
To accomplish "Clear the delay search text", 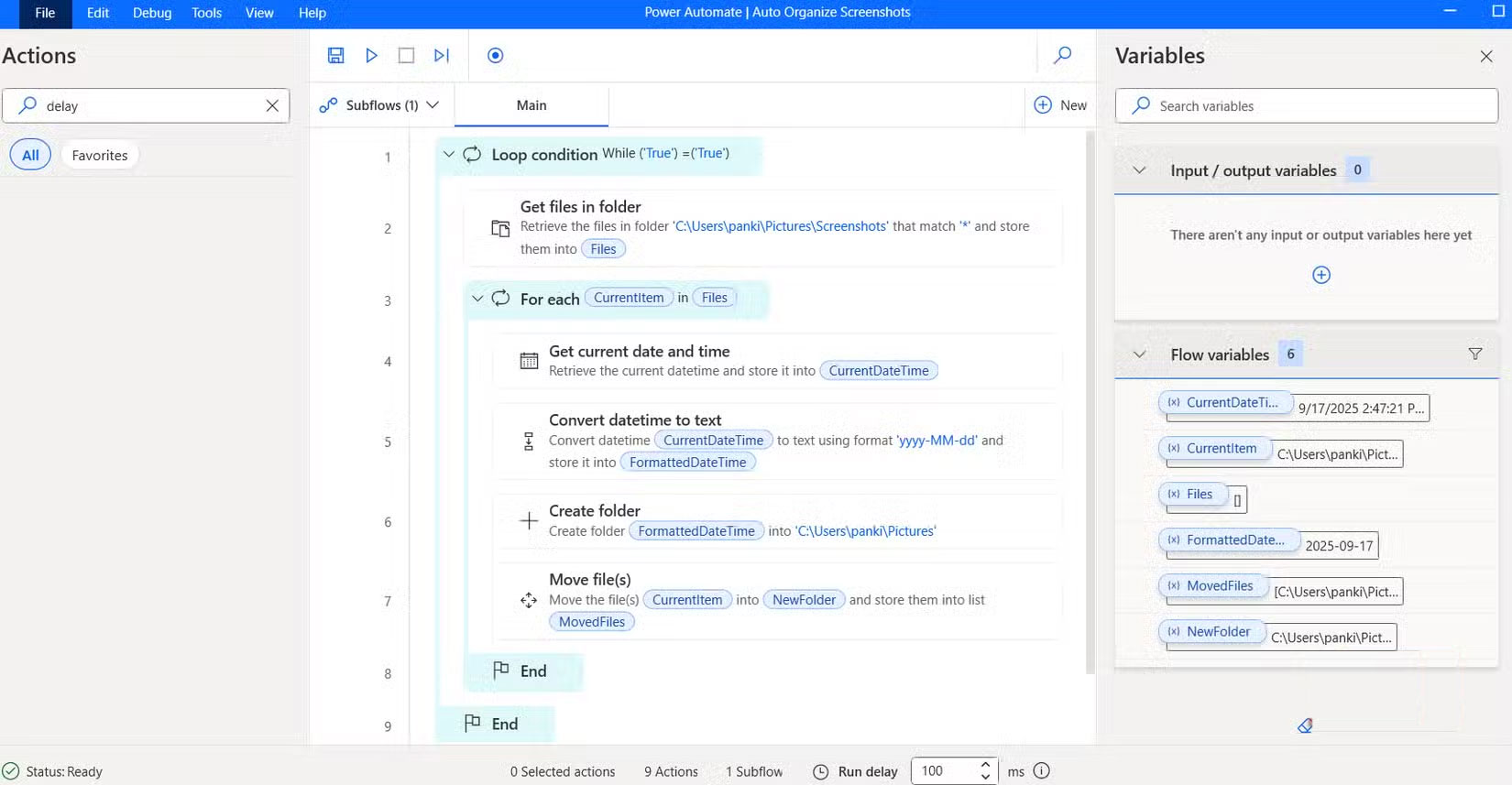I will coord(272,106).
